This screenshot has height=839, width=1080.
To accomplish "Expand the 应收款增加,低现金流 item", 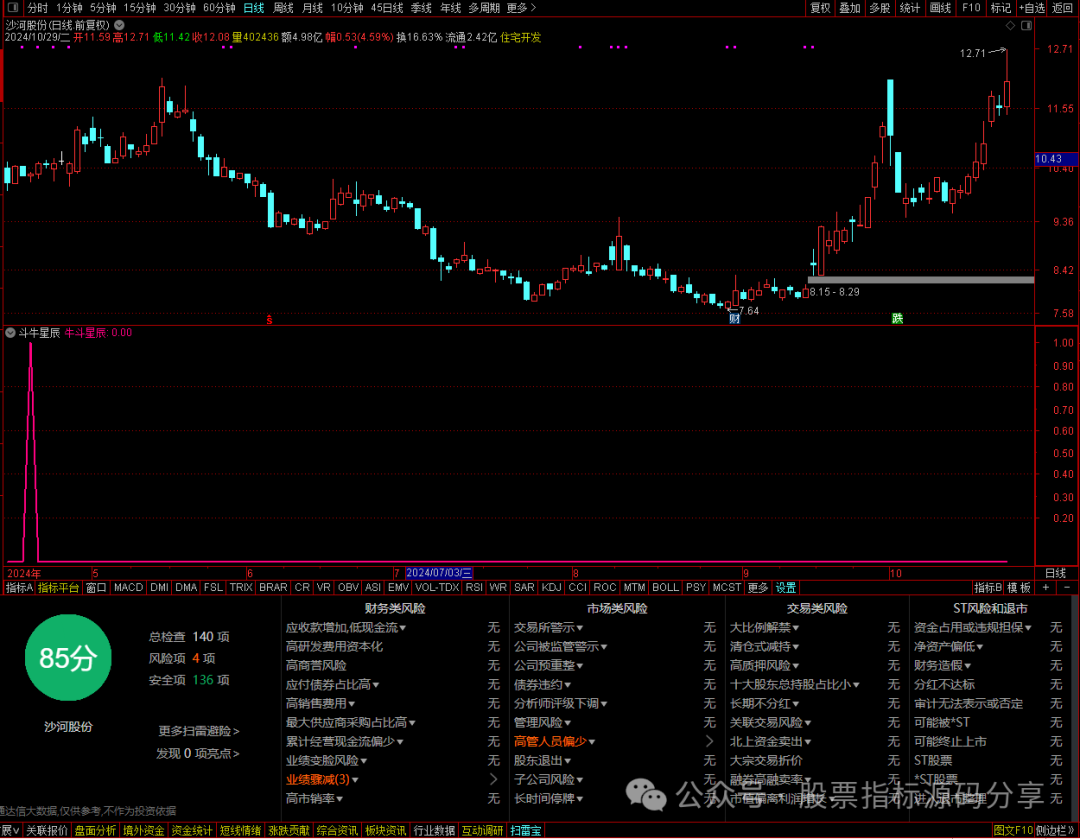I will [346, 628].
